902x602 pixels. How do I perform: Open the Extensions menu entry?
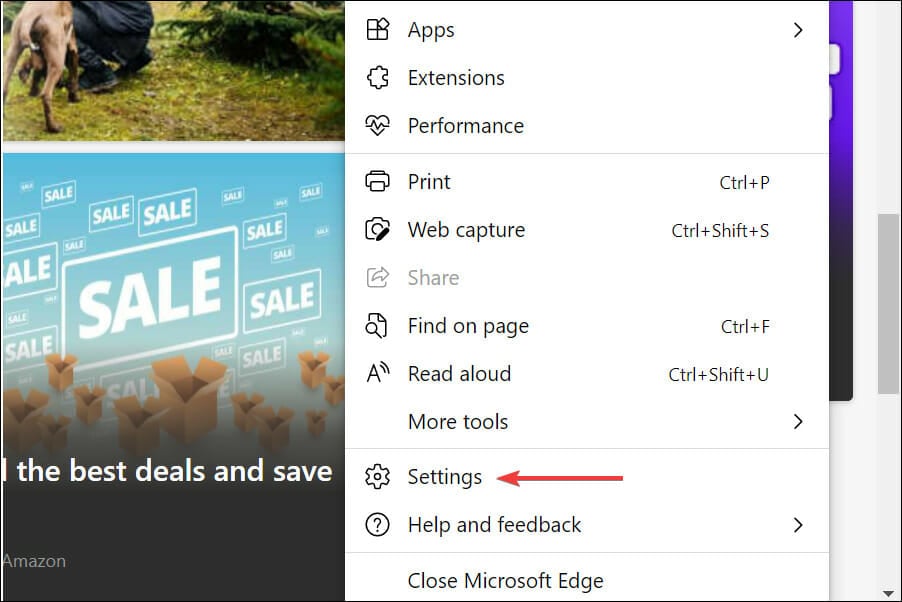[587, 78]
